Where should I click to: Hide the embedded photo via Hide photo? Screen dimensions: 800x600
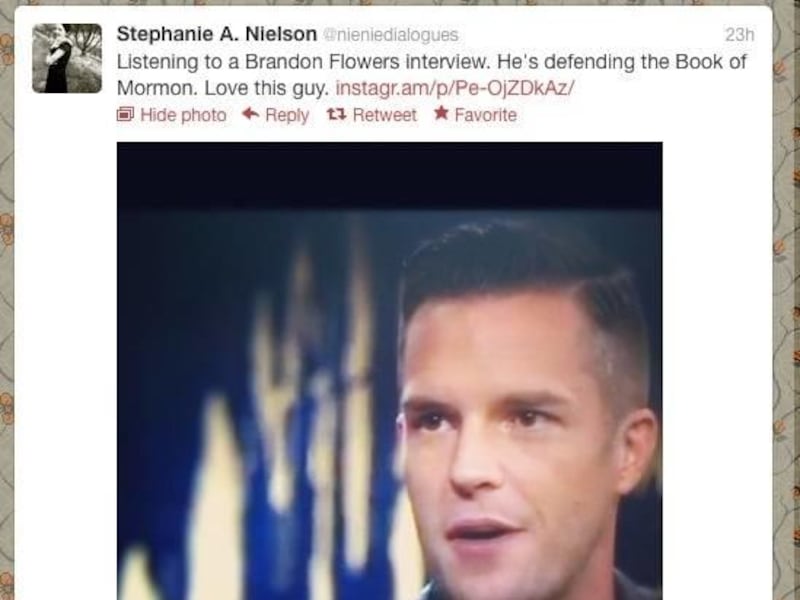183,115
